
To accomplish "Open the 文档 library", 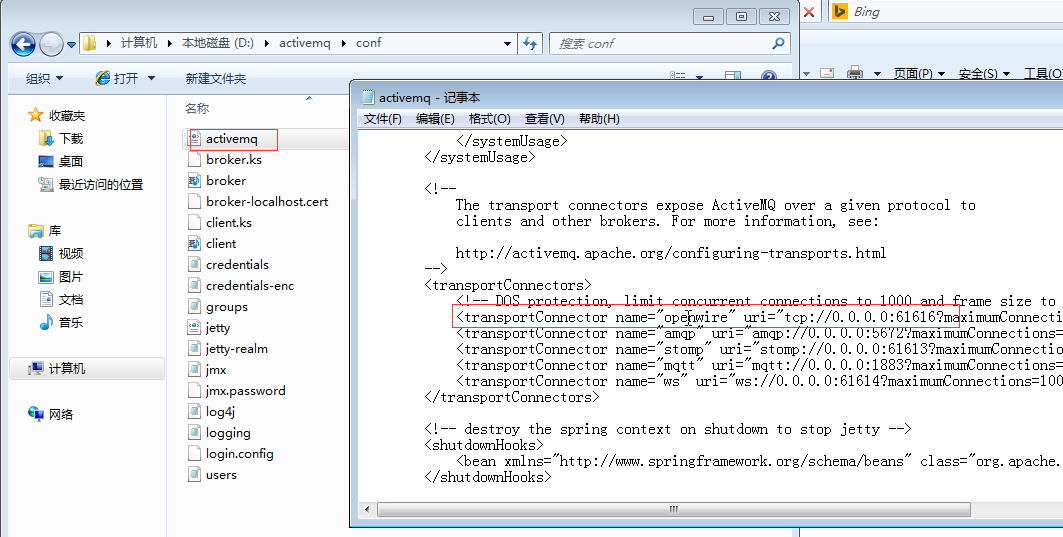I will [71, 300].
